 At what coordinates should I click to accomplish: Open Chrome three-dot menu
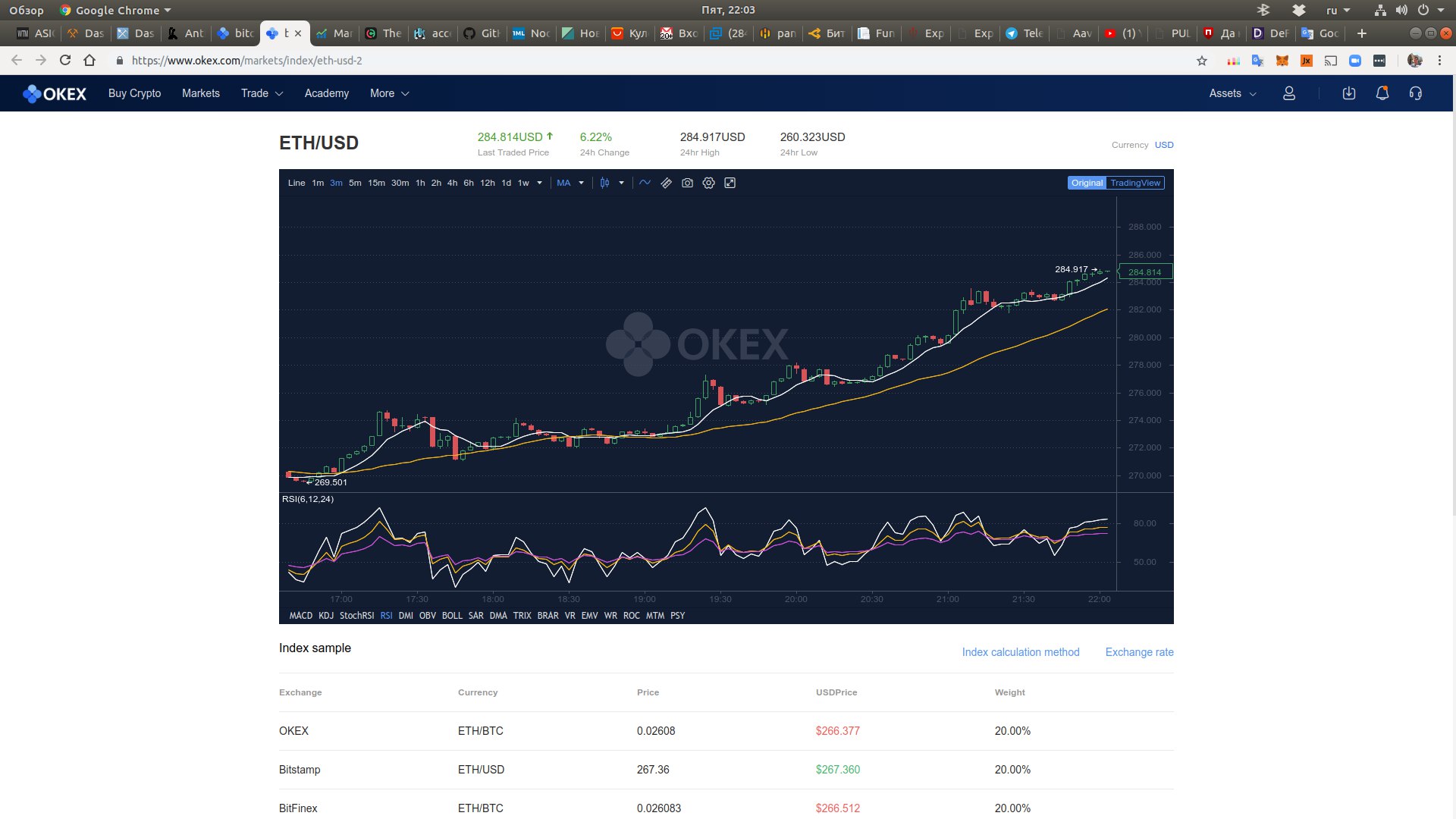(1440, 61)
